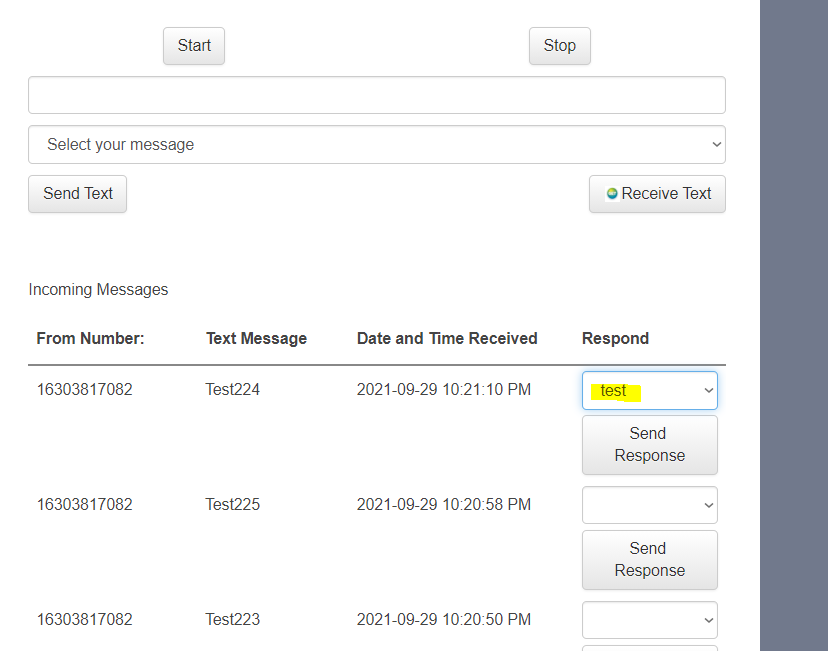The height and width of the screenshot is (651, 828).
Task: Click the Start button
Action: pos(194,46)
